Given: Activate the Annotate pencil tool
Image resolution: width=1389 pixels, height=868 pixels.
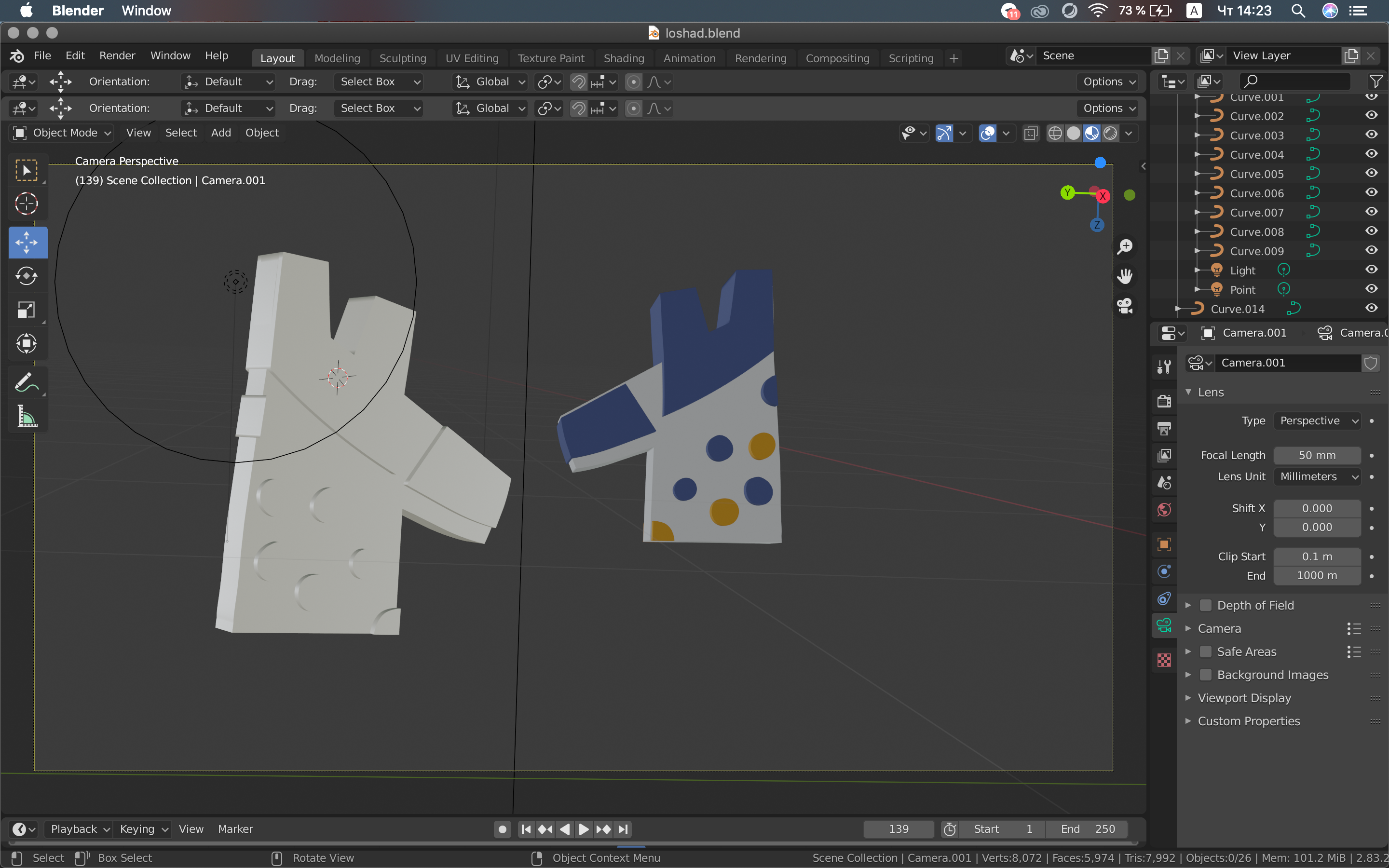Looking at the screenshot, I should pyautogui.click(x=27, y=383).
